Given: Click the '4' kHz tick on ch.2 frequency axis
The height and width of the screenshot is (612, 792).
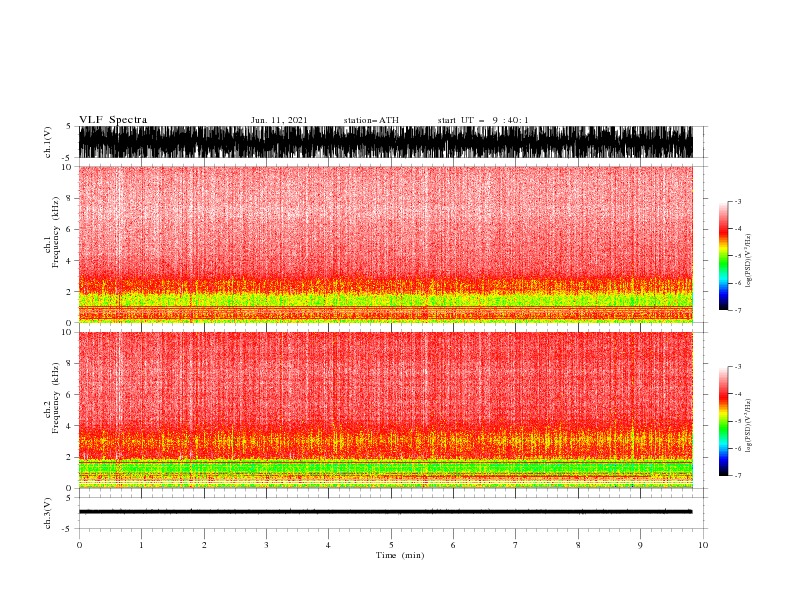Looking at the screenshot, I should tap(70, 426).
